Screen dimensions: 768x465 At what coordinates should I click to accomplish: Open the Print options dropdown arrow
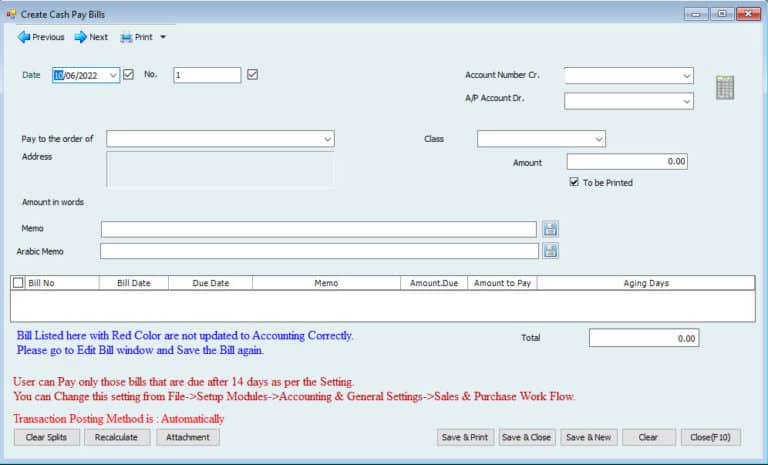163,37
